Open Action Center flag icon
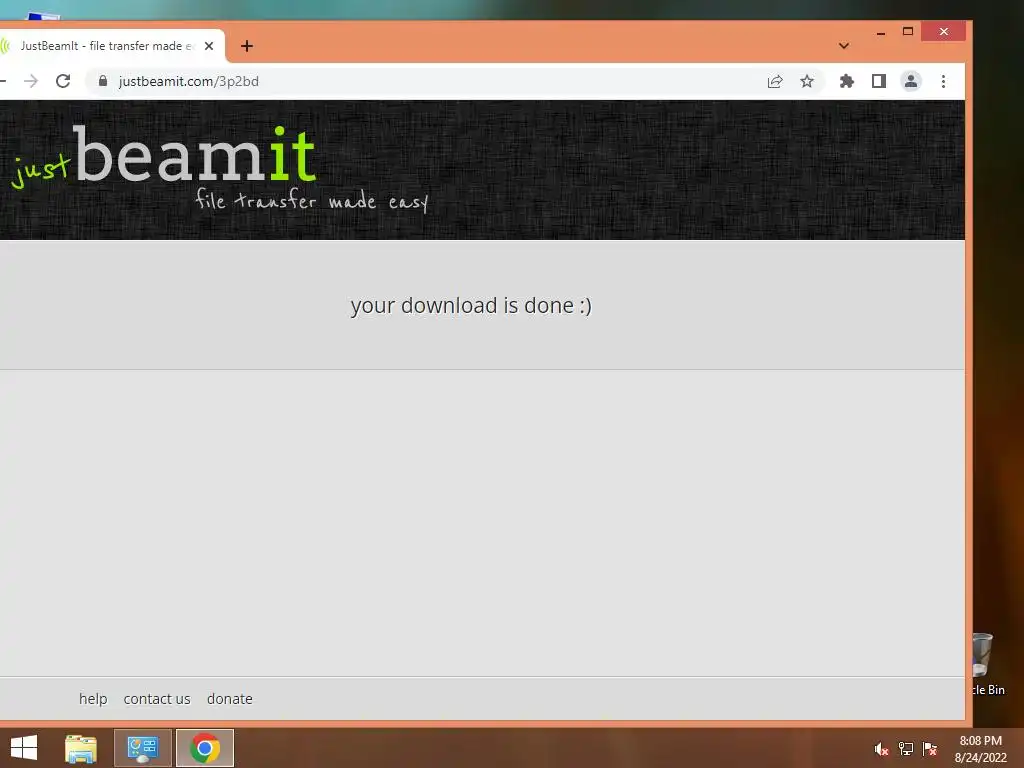 [x=930, y=749]
